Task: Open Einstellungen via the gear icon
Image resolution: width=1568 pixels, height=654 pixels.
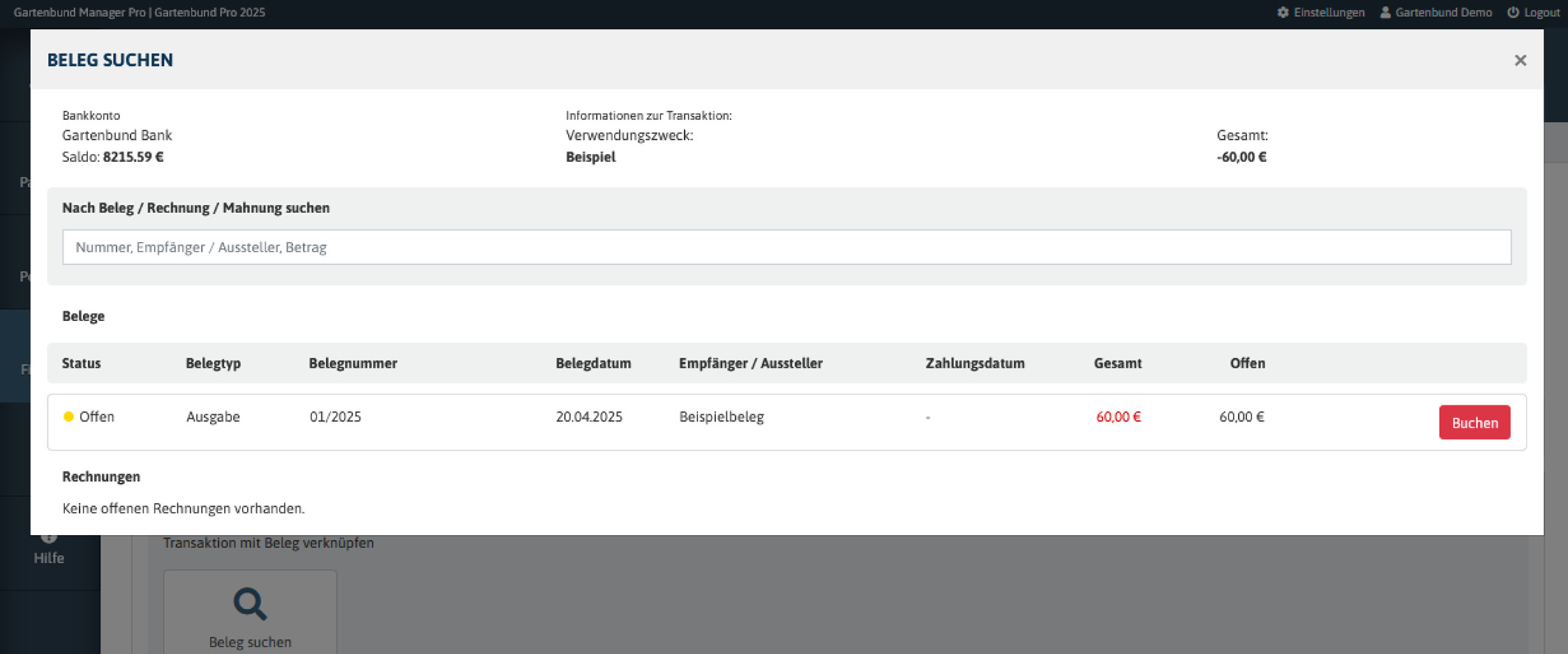Action: click(x=1283, y=13)
